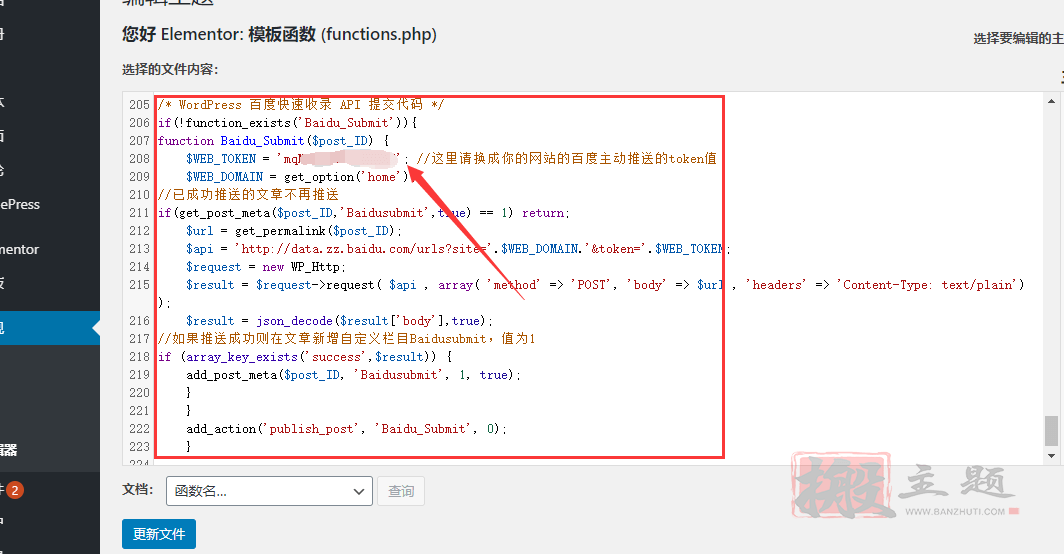
Task: Click the heading '您好 Elementor: 模板函数 (functions.php)'
Action: pos(280,34)
